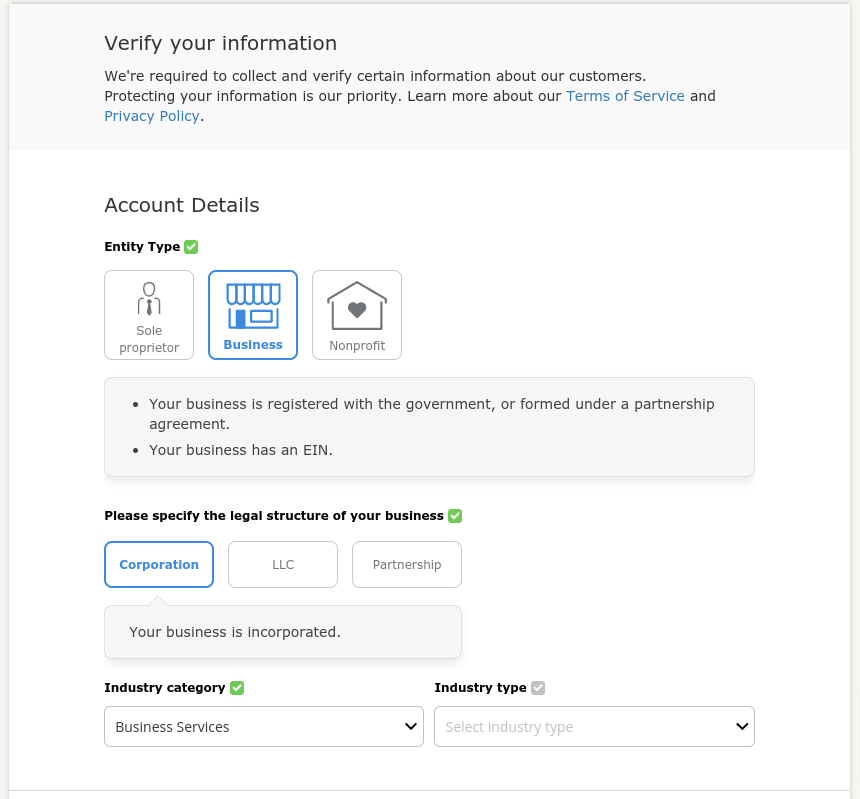Select Partnership as legal structure
860x799 pixels.
pos(407,564)
